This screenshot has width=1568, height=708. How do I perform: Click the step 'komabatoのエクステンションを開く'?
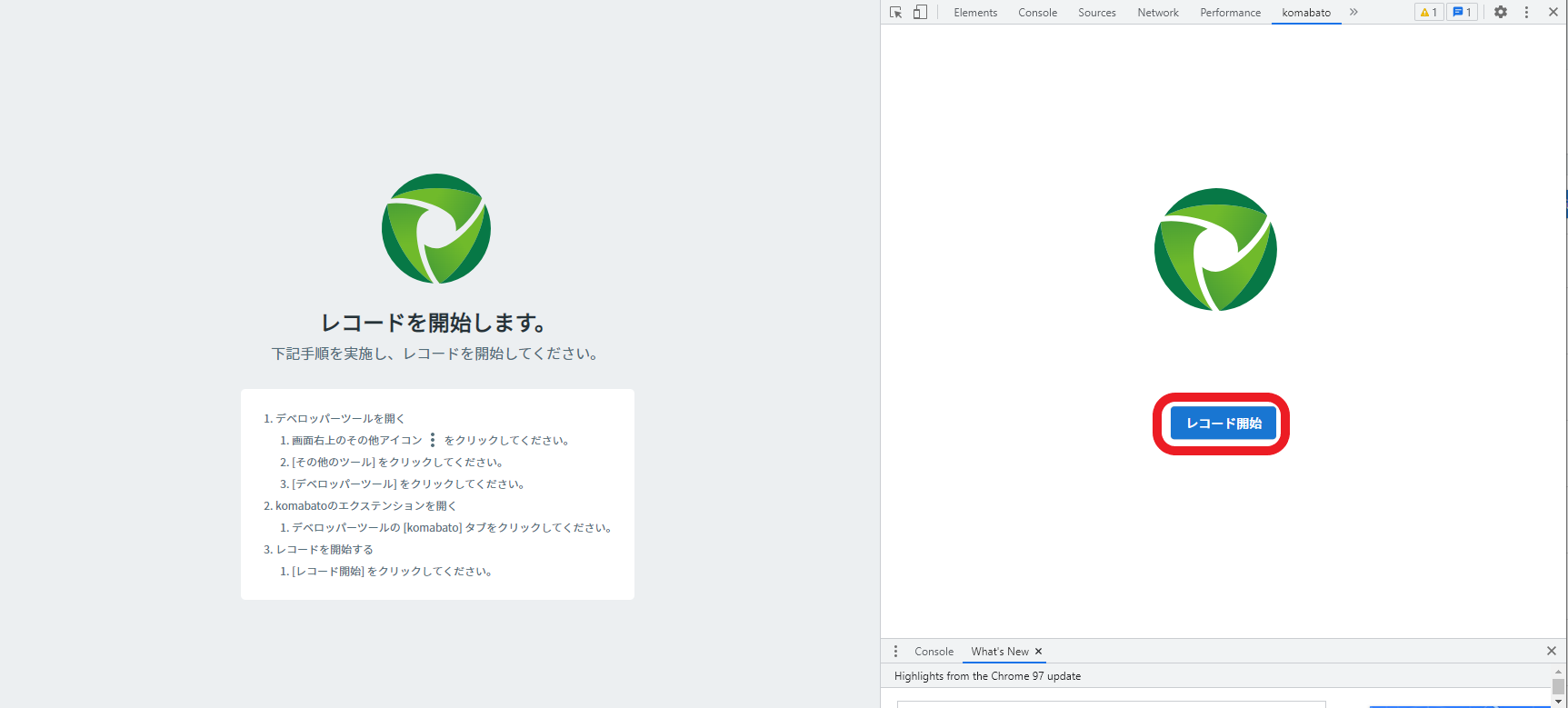[x=365, y=506]
